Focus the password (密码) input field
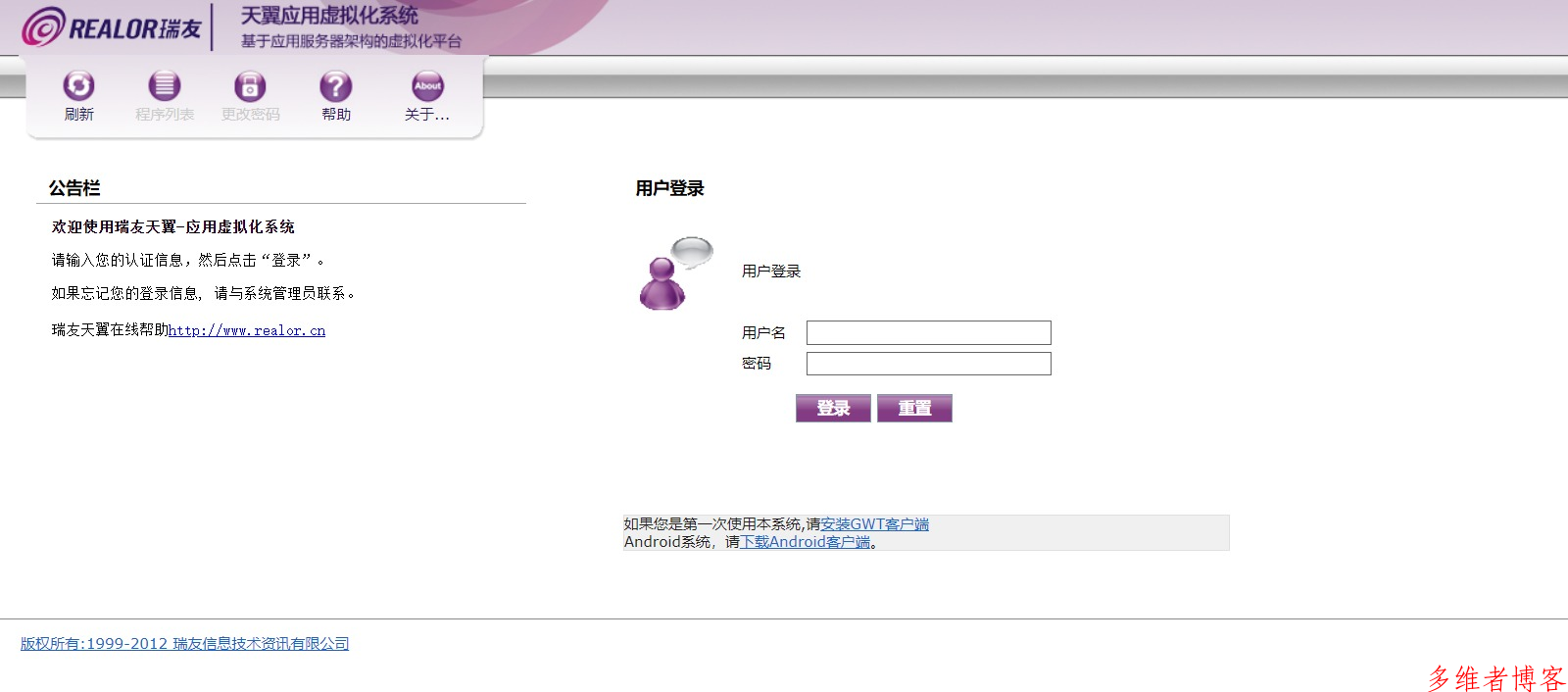This screenshot has height=692, width=1568. point(929,364)
